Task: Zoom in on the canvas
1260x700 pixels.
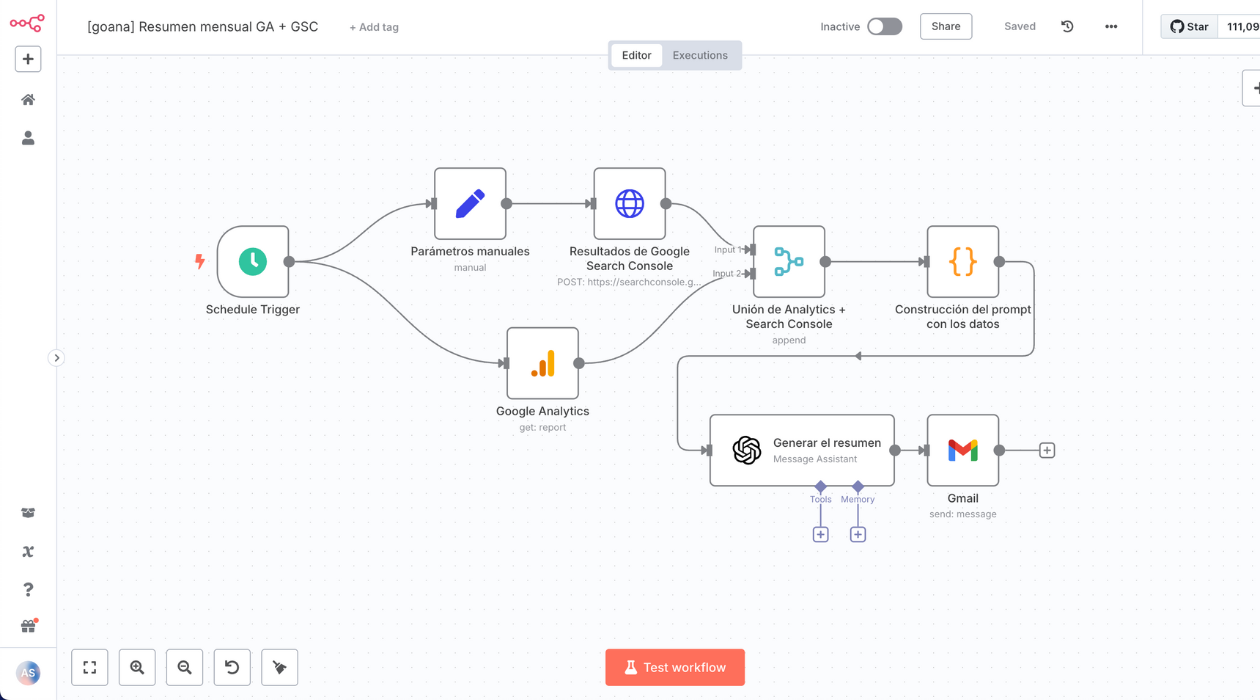Action: coord(137,667)
